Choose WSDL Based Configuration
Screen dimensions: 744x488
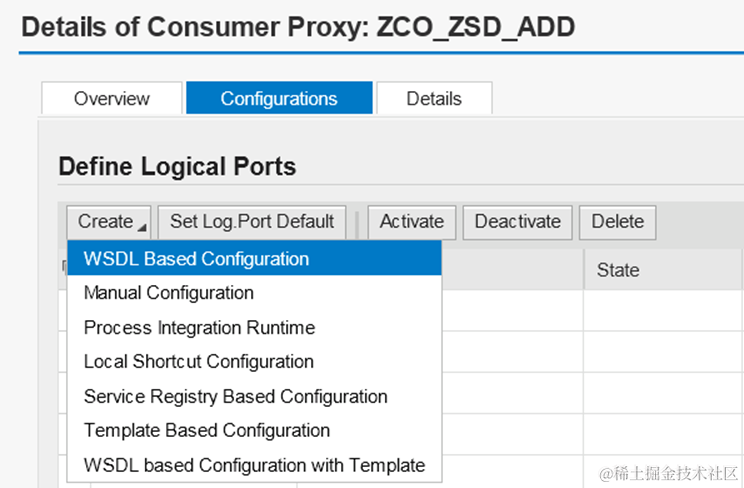(196, 259)
